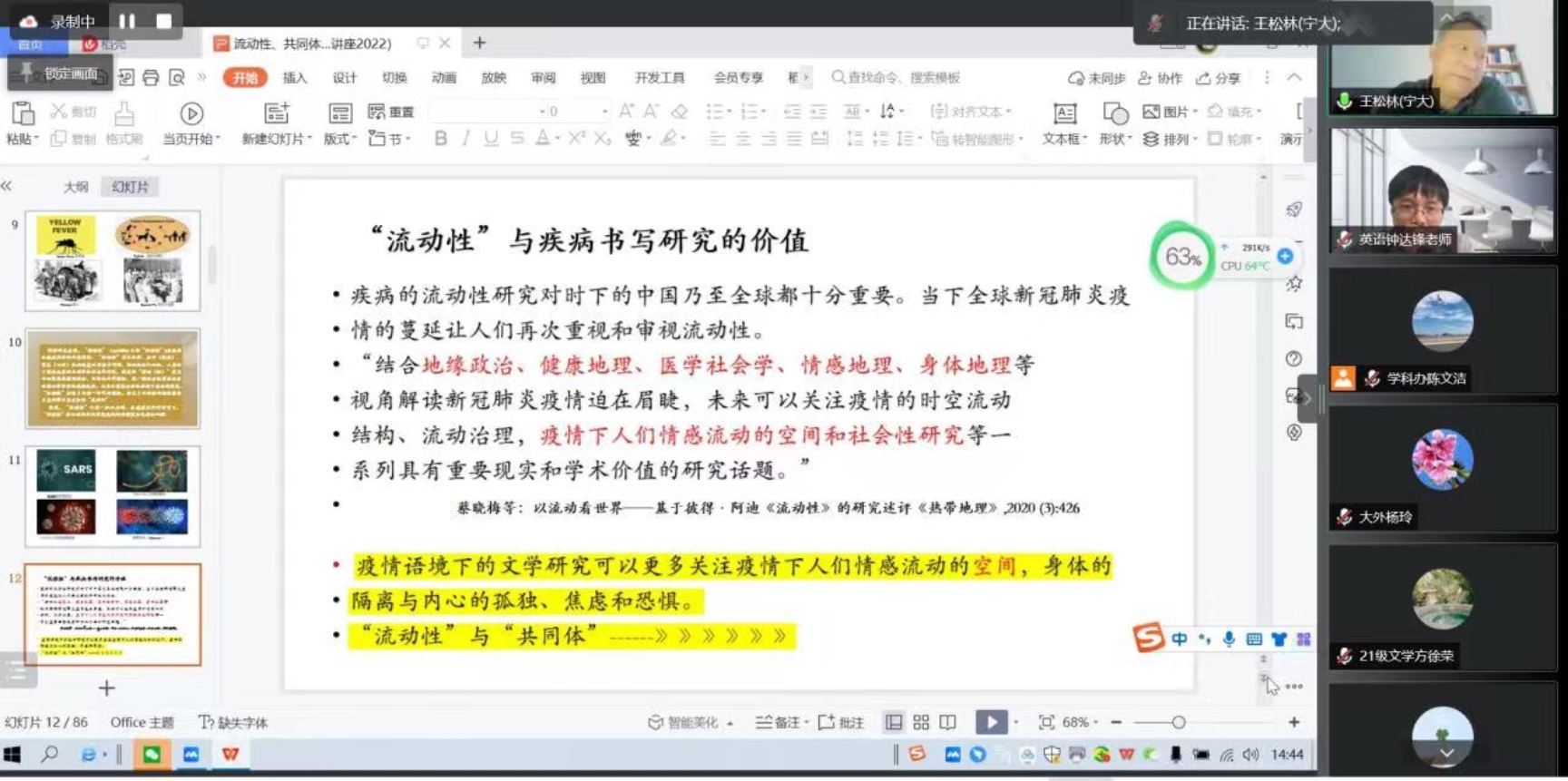The image size is (1568, 781).
Task: Click the Not Synced (未同步) button
Action: point(1097,78)
